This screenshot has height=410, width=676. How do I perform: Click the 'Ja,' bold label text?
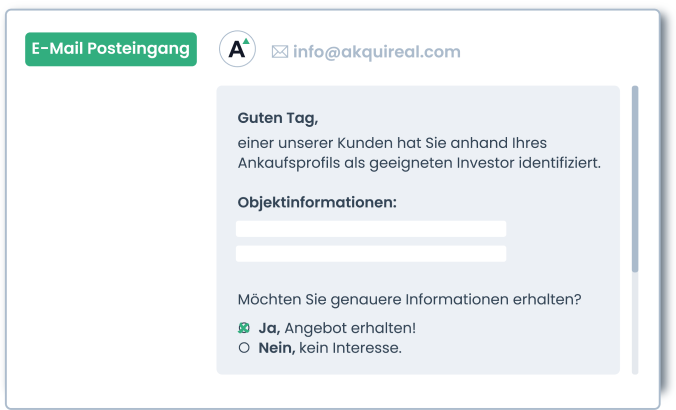coord(269,329)
